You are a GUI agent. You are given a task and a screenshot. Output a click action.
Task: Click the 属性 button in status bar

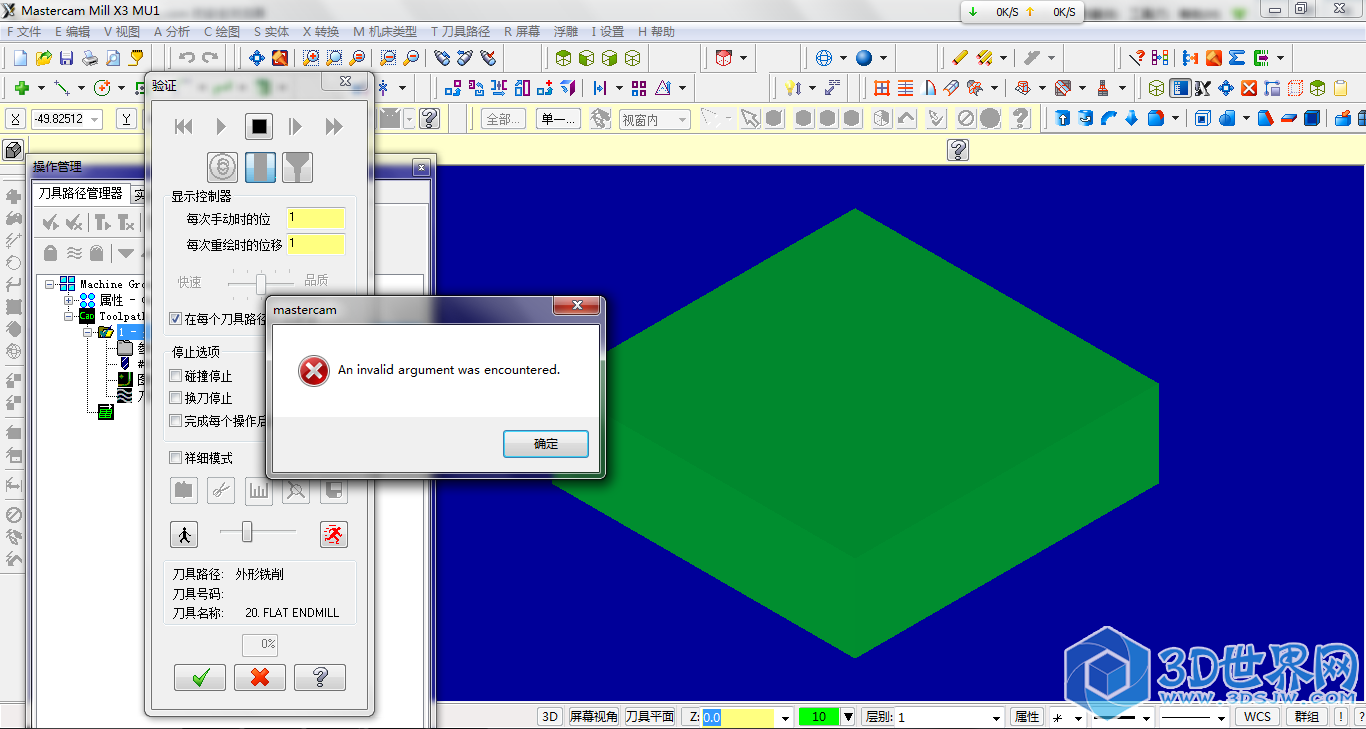(x=1027, y=717)
